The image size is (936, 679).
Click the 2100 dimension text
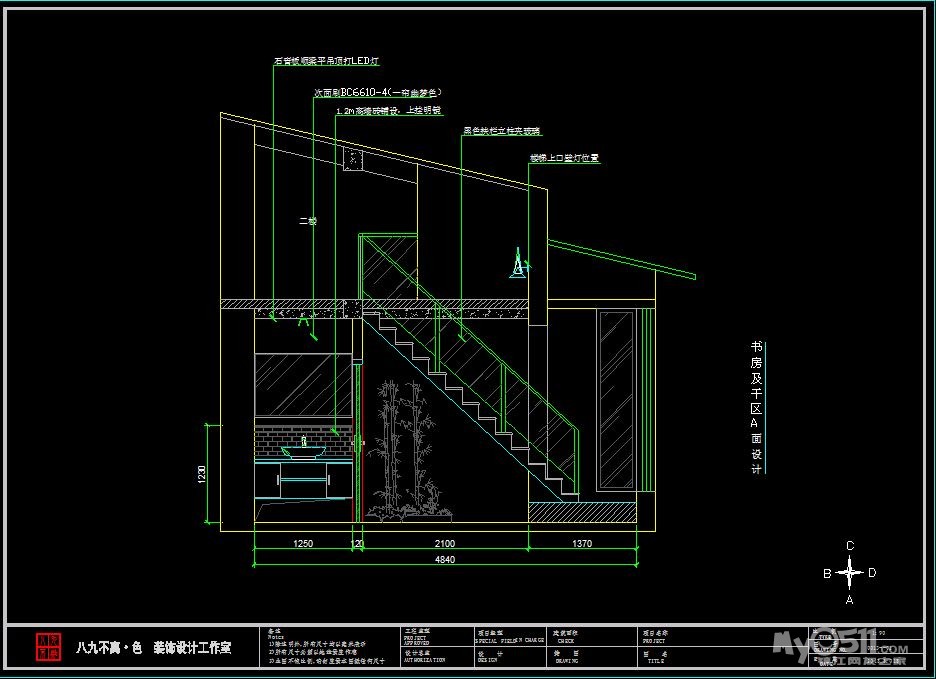click(x=444, y=544)
